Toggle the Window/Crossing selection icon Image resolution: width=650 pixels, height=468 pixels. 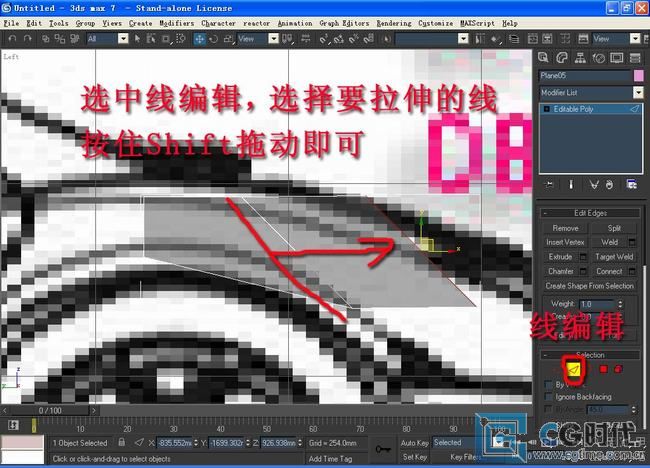pos(181,39)
